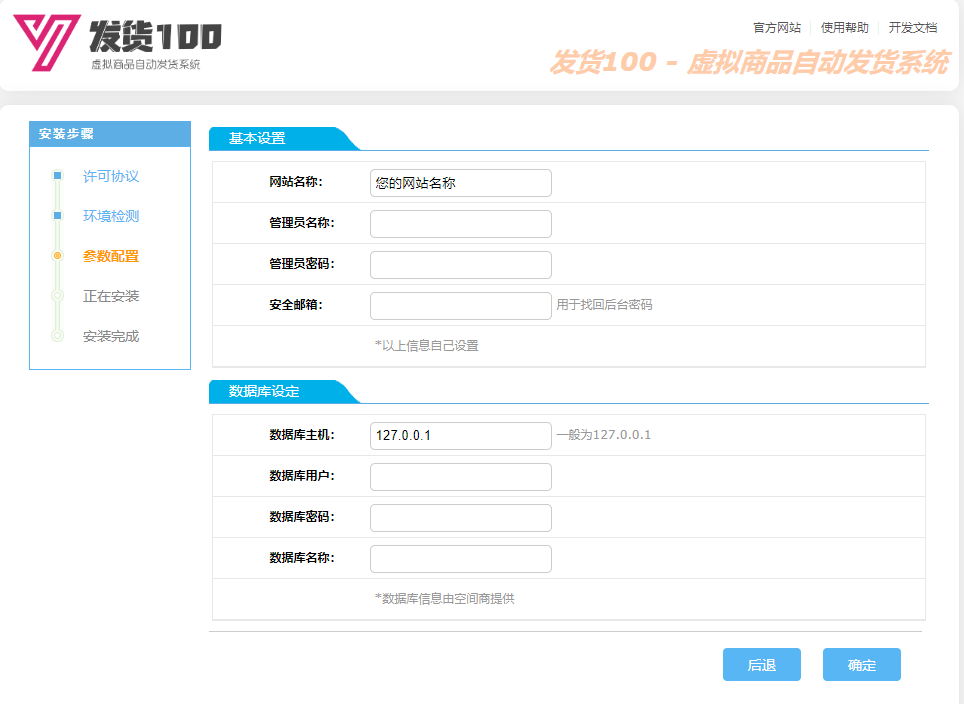Image resolution: width=964 pixels, height=704 pixels.
Task: Click the 环境检测 step marker icon
Action: click(57, 216)
